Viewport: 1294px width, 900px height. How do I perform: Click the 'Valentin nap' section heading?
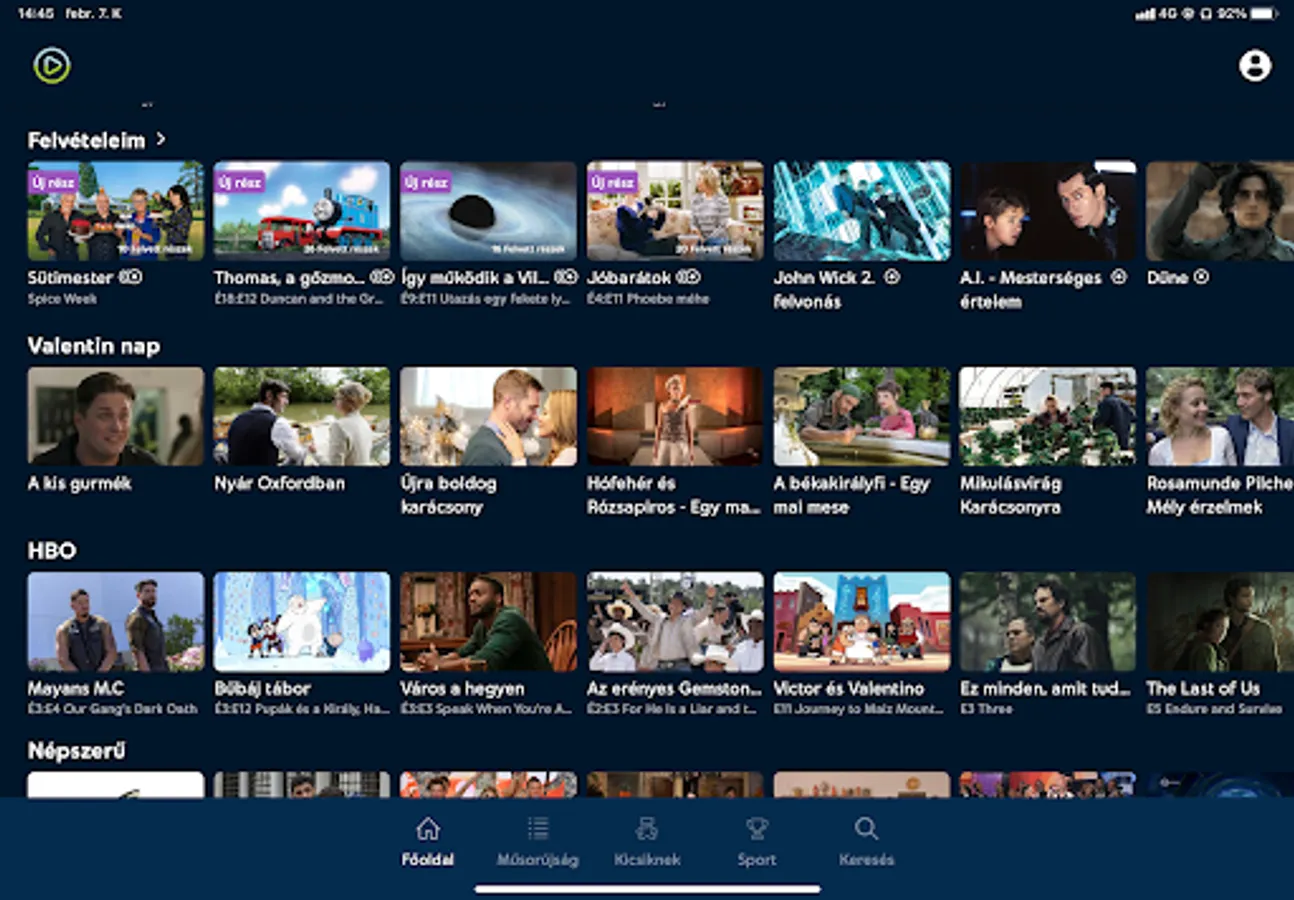click(x=93, y=346)
